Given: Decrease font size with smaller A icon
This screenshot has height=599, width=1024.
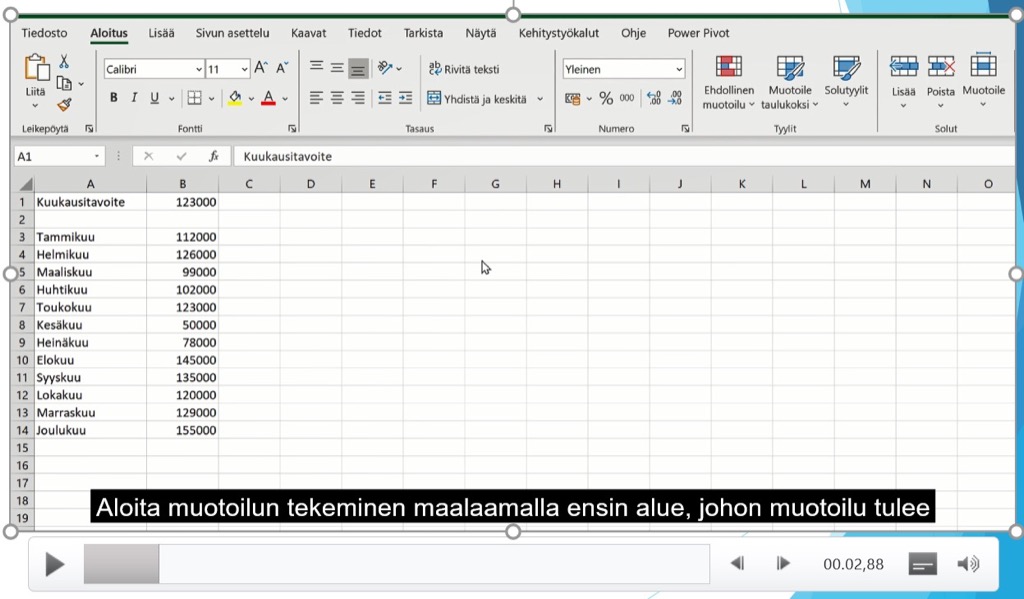Looking at the screenshot, I should [x=282, y=68].
